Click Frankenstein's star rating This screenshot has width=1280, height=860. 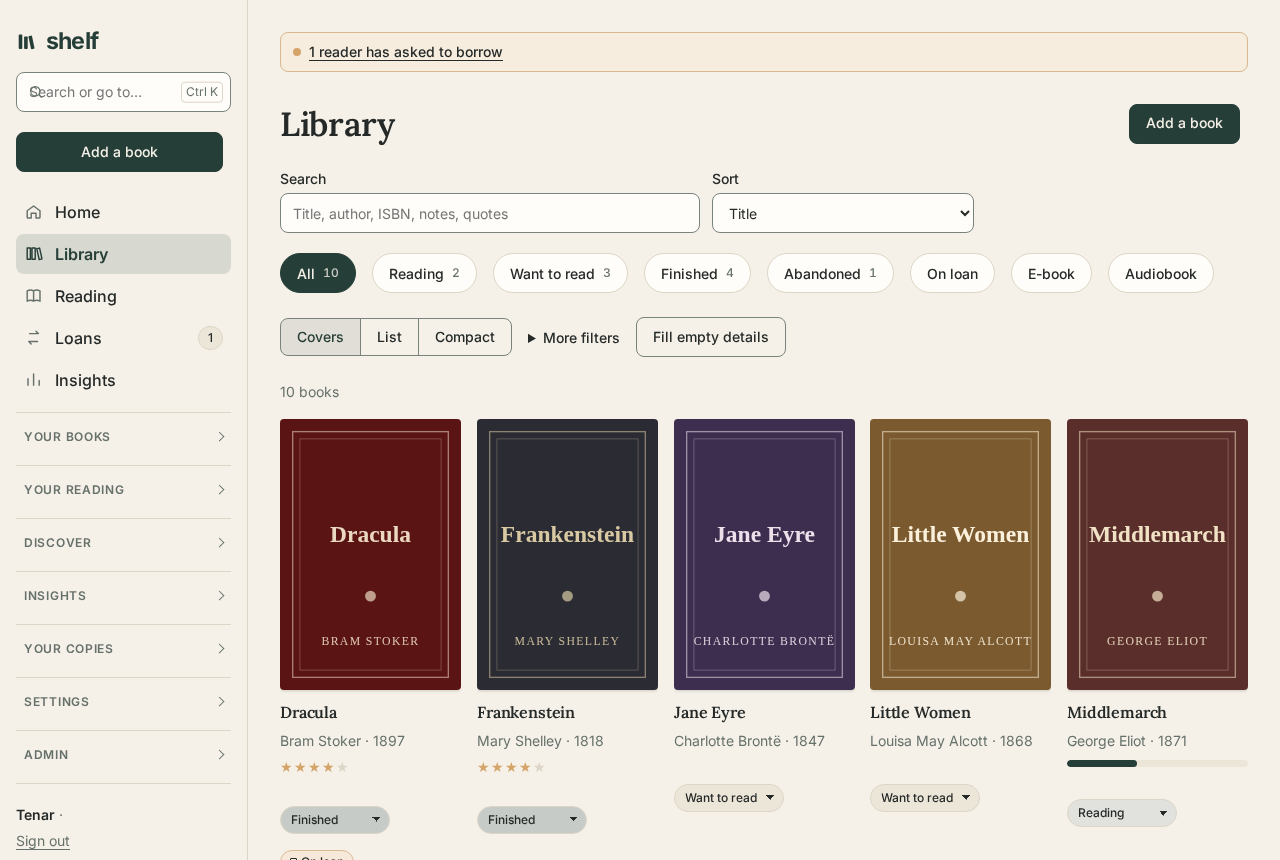click(511, 767)
